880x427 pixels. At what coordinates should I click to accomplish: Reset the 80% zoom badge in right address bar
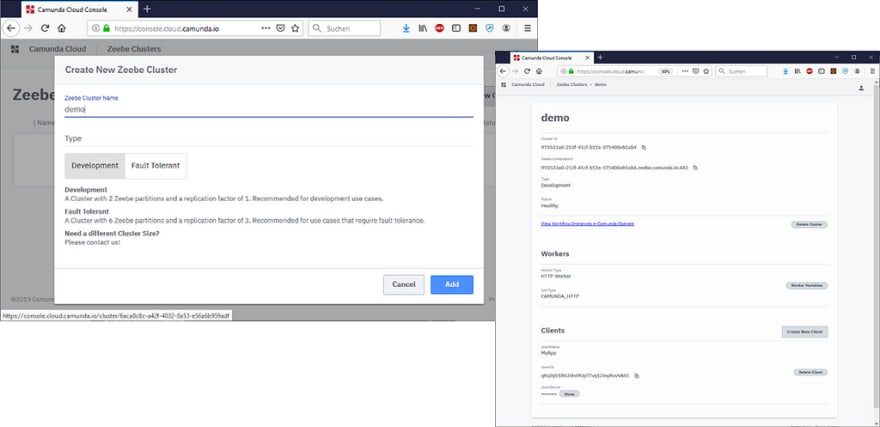click(666, 71)
